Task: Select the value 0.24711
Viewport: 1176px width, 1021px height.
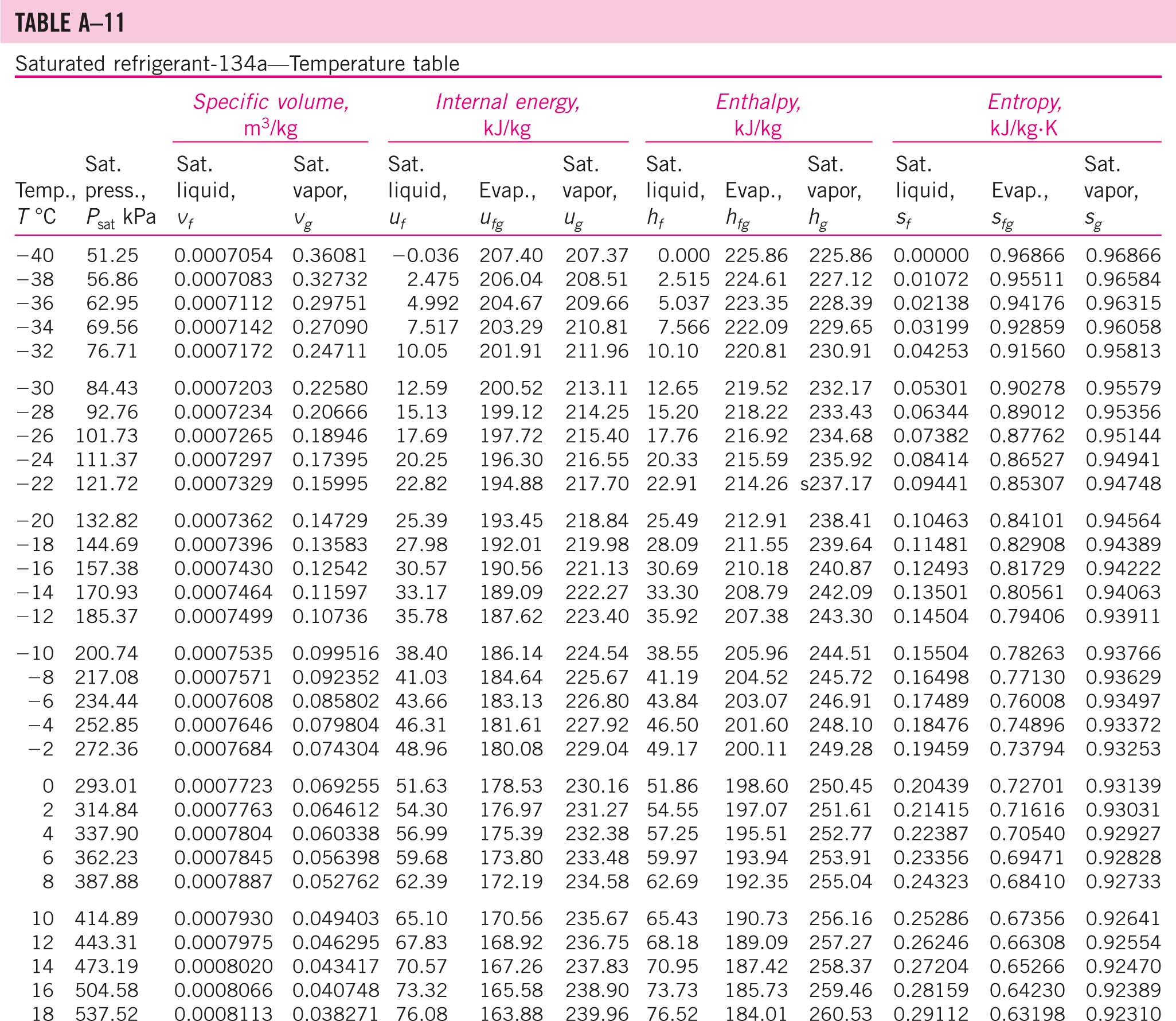Action: tap(330, 351)
